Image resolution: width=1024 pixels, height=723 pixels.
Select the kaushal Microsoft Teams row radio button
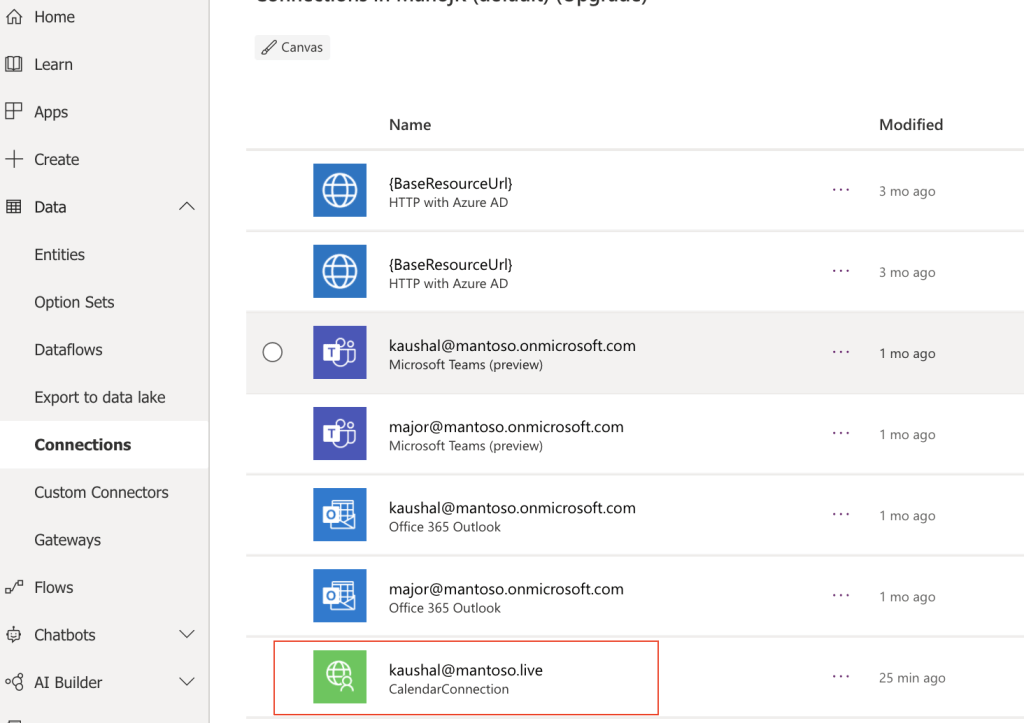click(272, 353)
